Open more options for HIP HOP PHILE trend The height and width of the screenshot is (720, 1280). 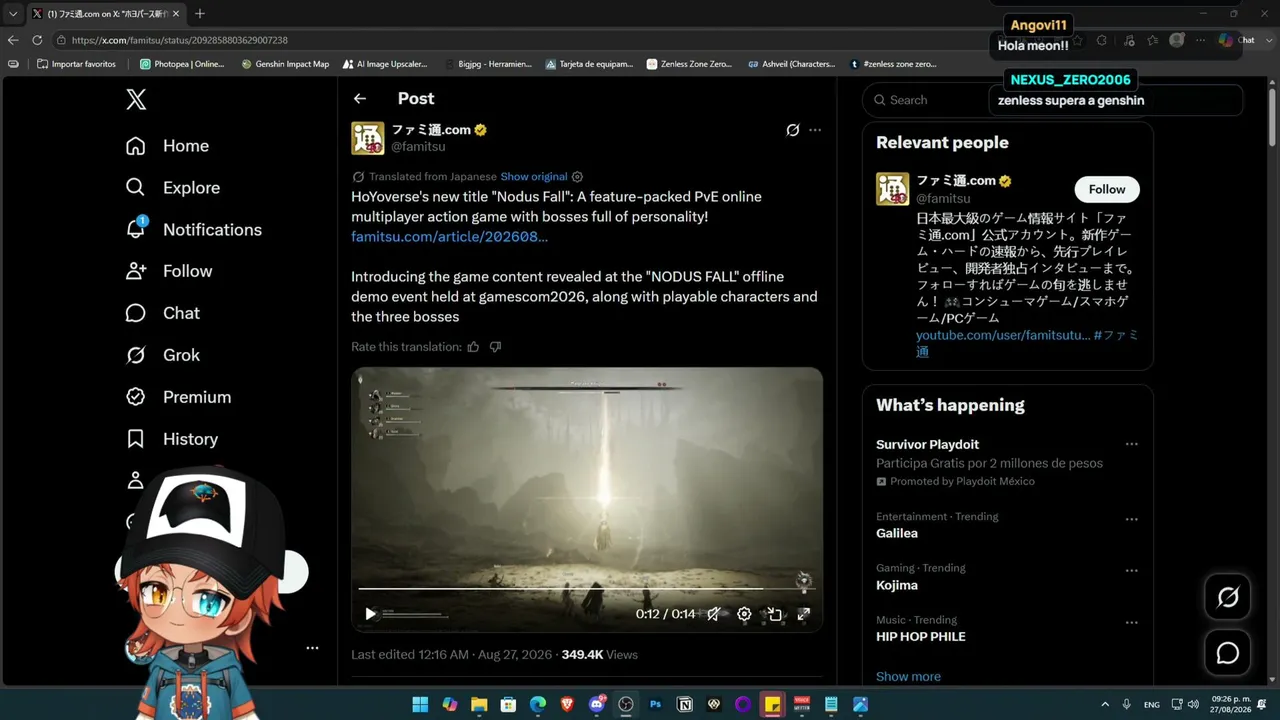tap(1132, 623)
